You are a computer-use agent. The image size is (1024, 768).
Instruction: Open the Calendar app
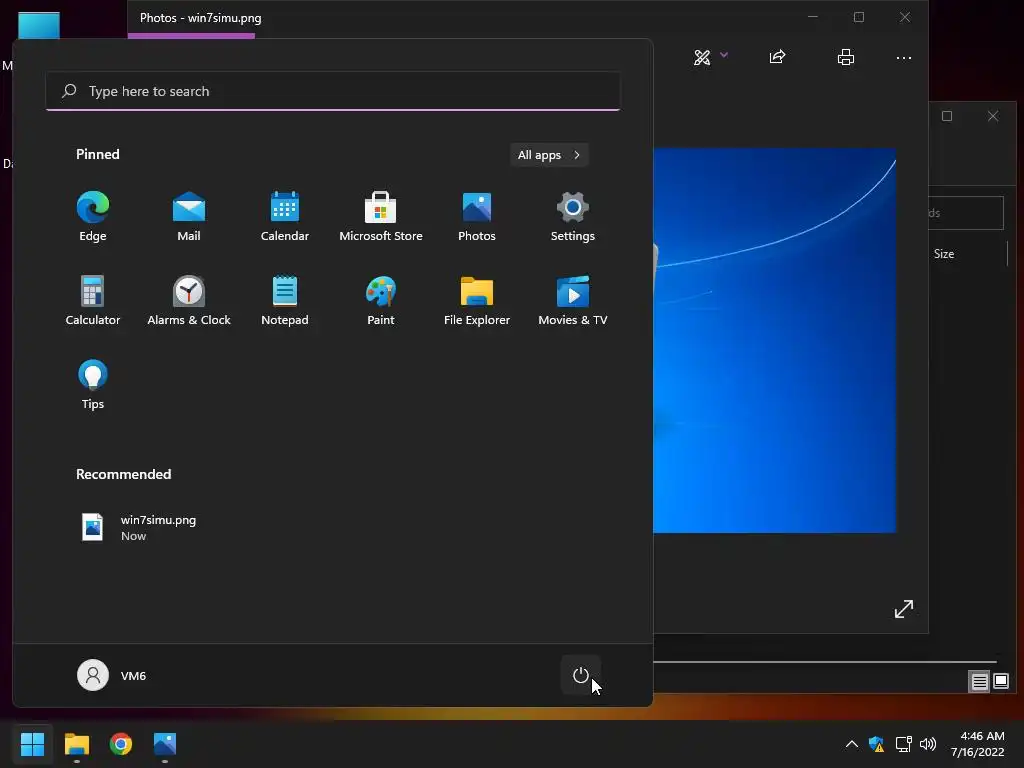pyautogui.click(x=285, y=217)
